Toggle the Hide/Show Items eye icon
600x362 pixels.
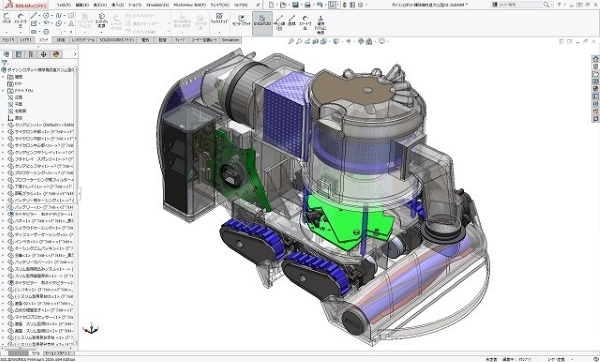tap(349, 41)
